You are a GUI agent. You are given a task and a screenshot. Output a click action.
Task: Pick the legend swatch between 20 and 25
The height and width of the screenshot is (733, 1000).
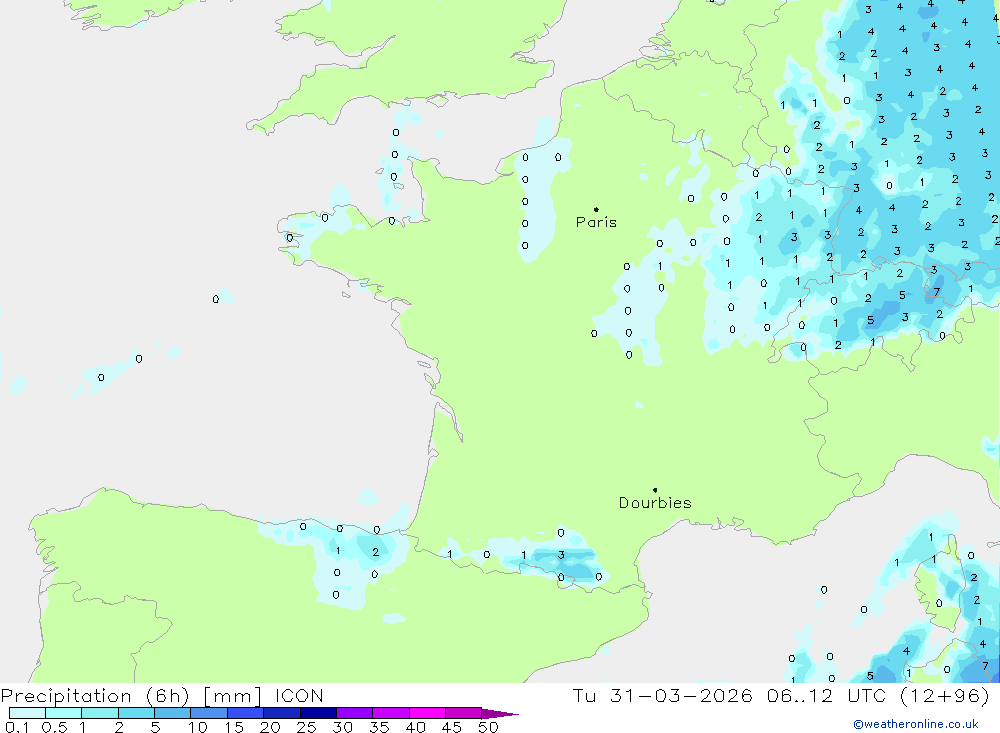click(x=282, y=713)
